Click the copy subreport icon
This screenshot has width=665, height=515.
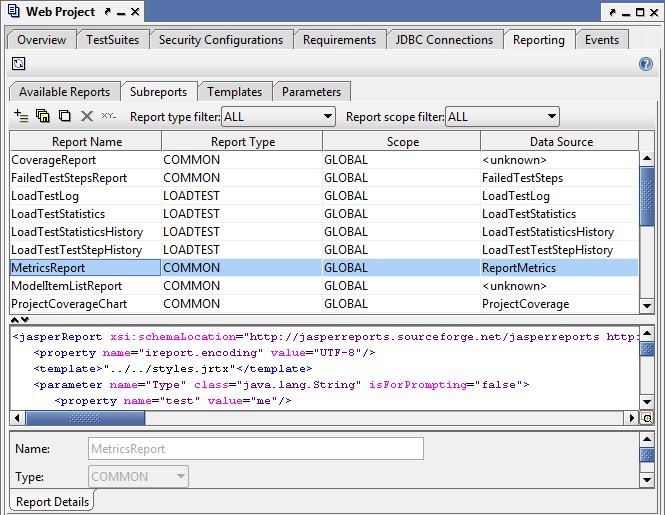click(x=65, y=117)
